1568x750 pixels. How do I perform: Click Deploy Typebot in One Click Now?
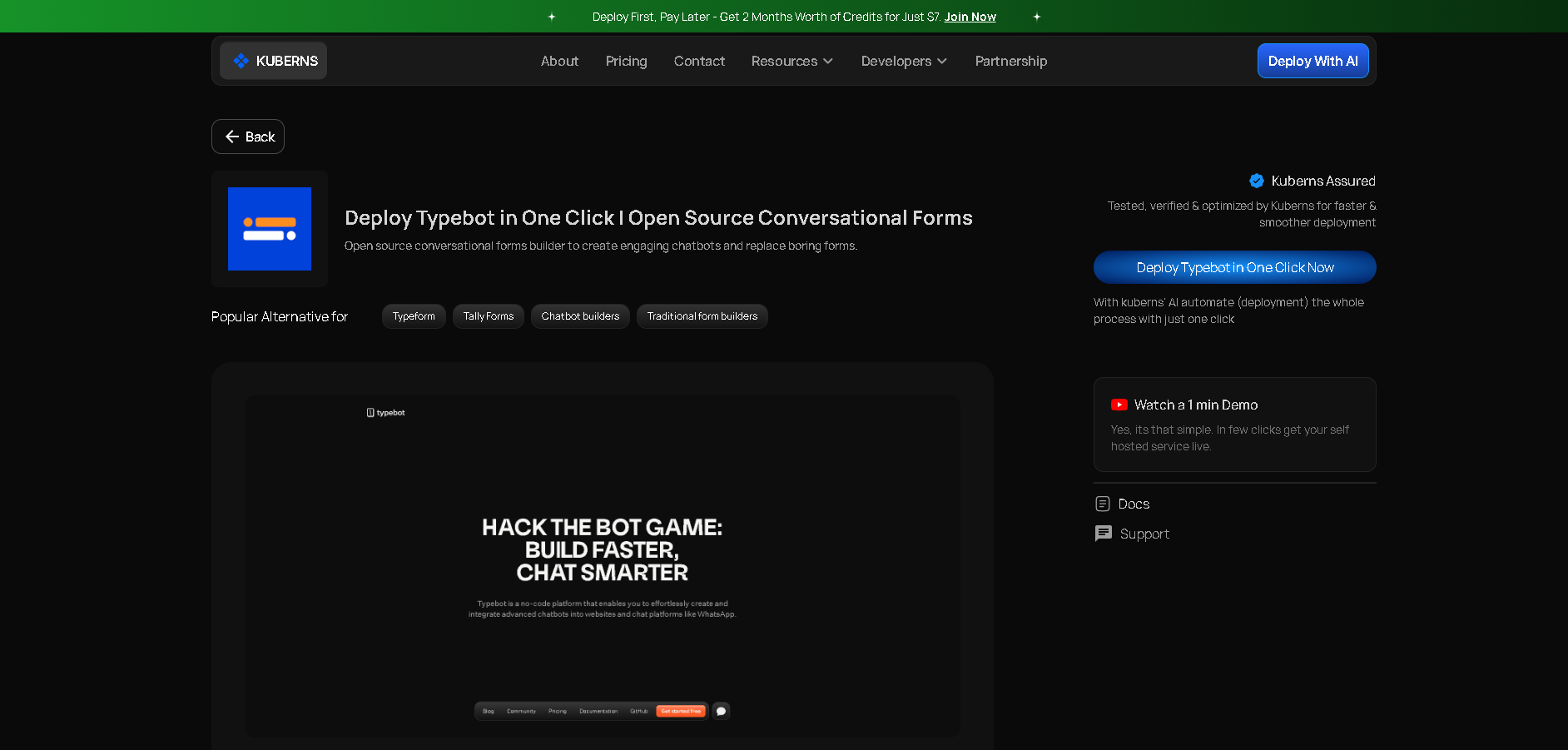point(1234,267)
